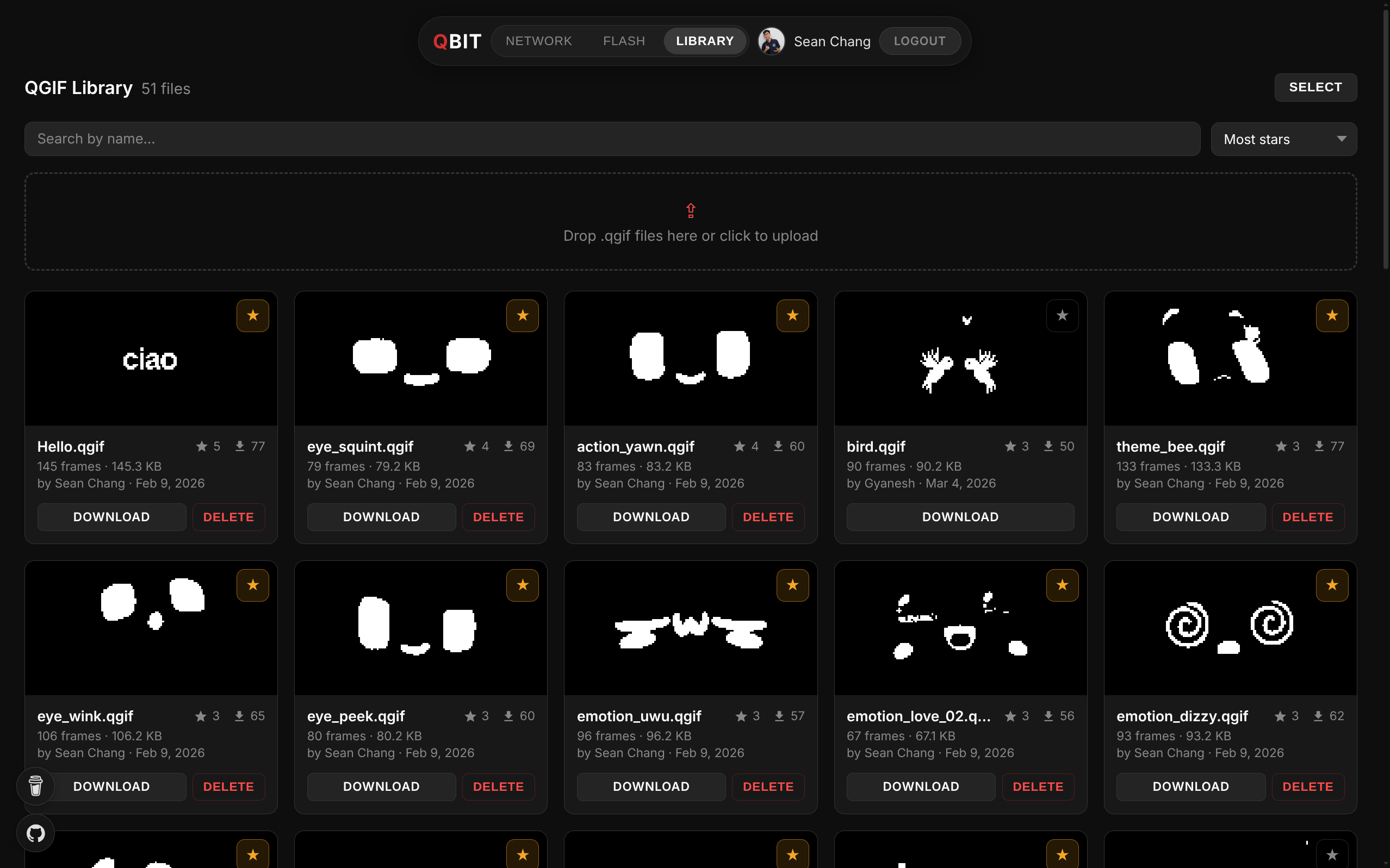The width and height of the screenshot is (1390, 868).
Task: Switch to the Network tab
Action: [538, 41]
